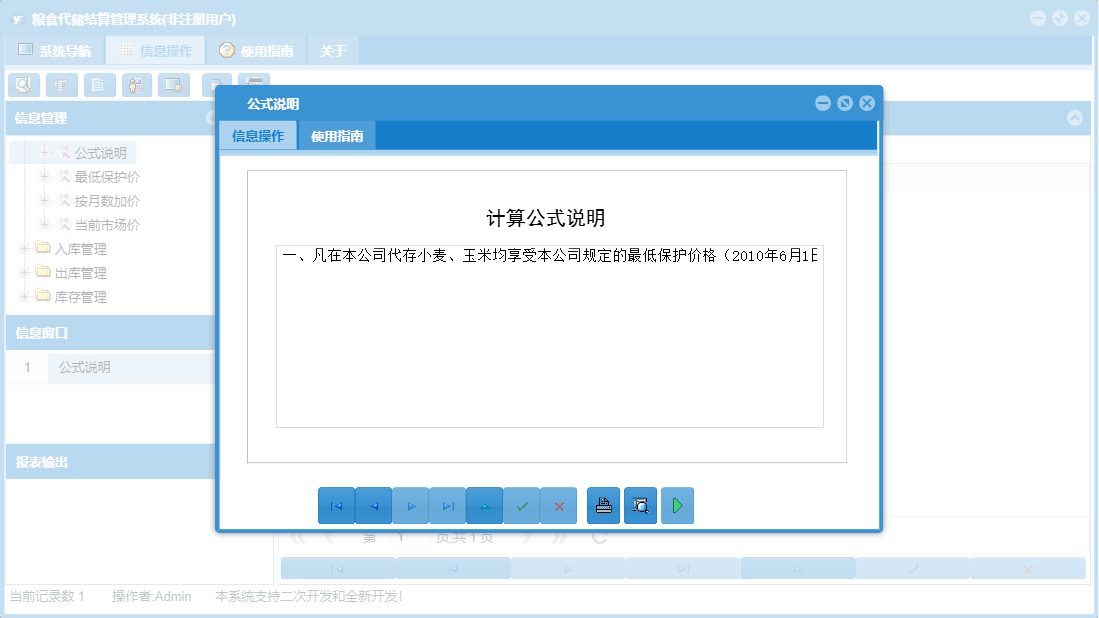This screenshot has height=618, width=1099.
Task: Select the search/preview icon in the toolbar
Action: click(23, 85)
